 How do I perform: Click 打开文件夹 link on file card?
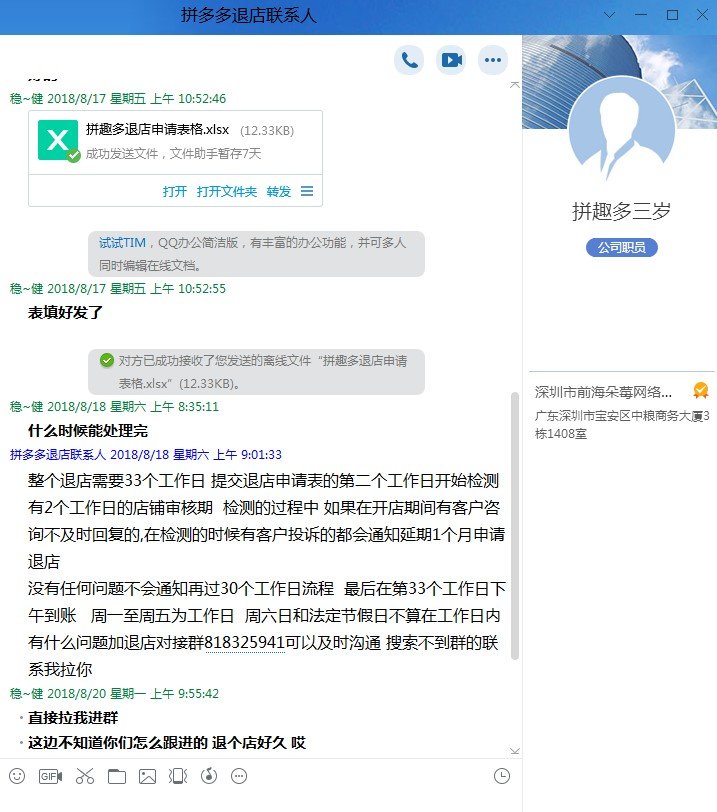pyautogui.click(x=227, y=192)
